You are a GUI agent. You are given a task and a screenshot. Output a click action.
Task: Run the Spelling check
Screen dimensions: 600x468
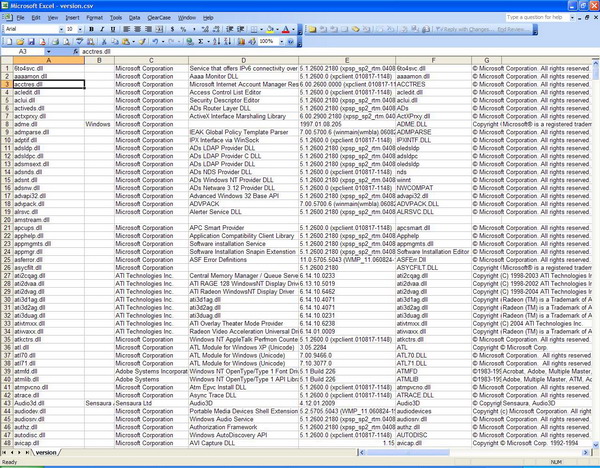click(80, 42)
